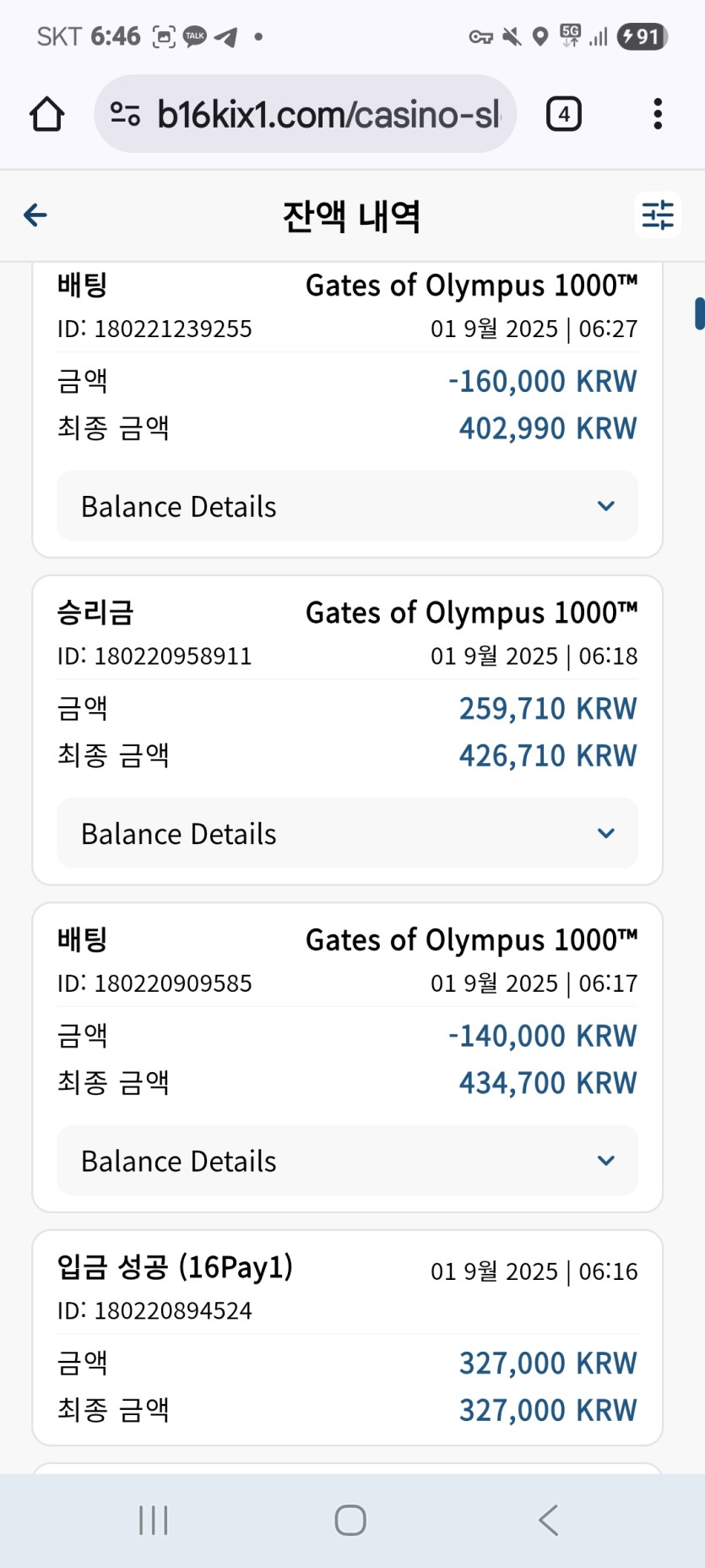
Task: Tap the battery indicator in status bar
Action: [643, 36]
